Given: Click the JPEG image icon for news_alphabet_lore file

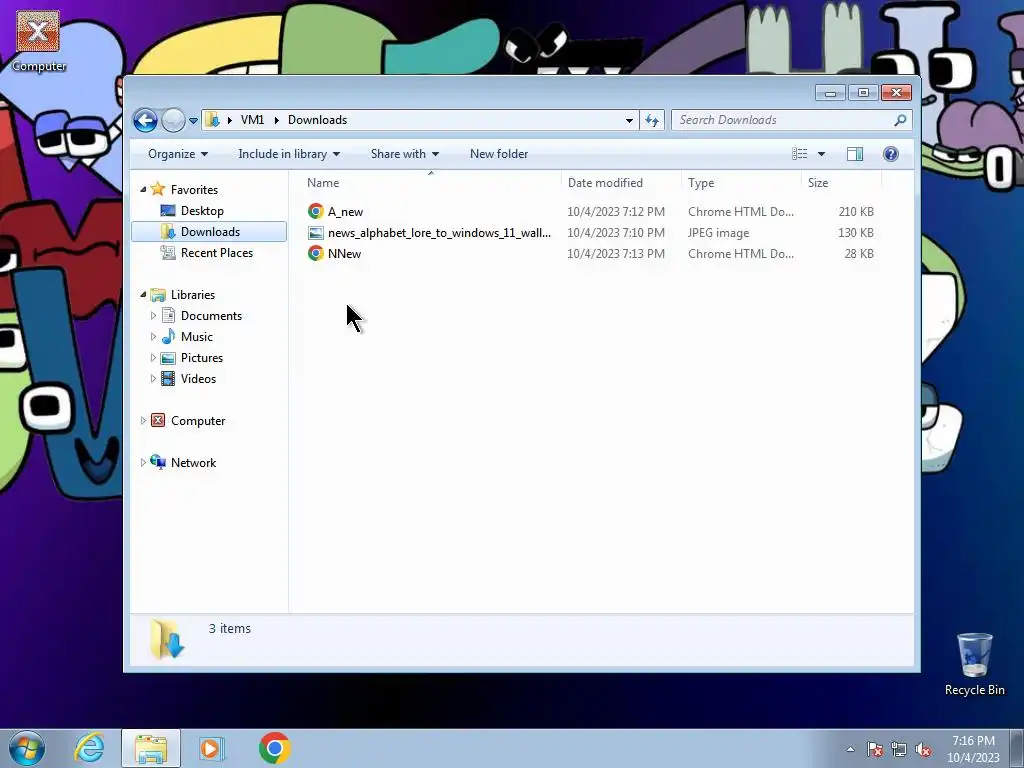Looking at the screenshot, I should pos(315,232).
